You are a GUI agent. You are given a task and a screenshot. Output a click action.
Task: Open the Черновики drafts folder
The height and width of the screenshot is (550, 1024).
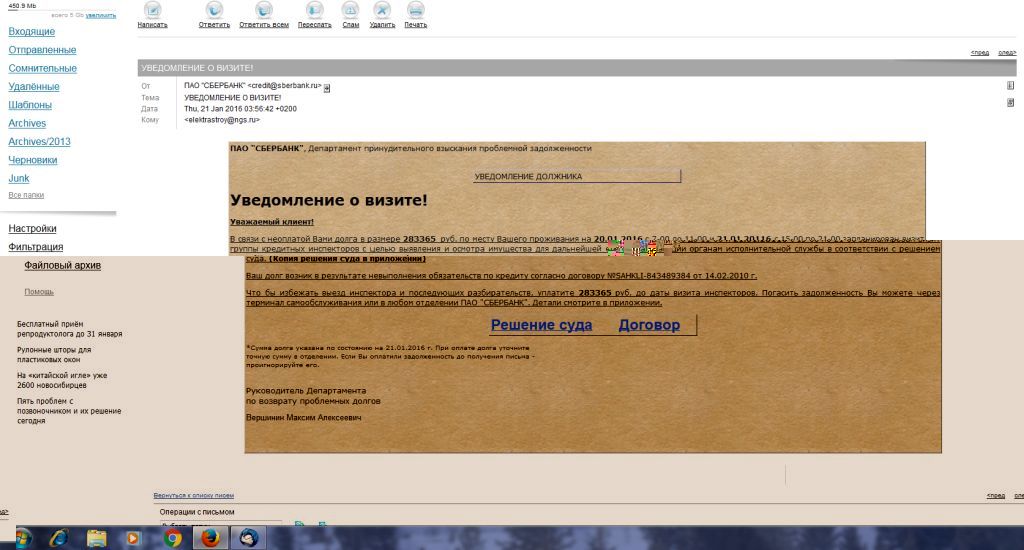[33, 159]
